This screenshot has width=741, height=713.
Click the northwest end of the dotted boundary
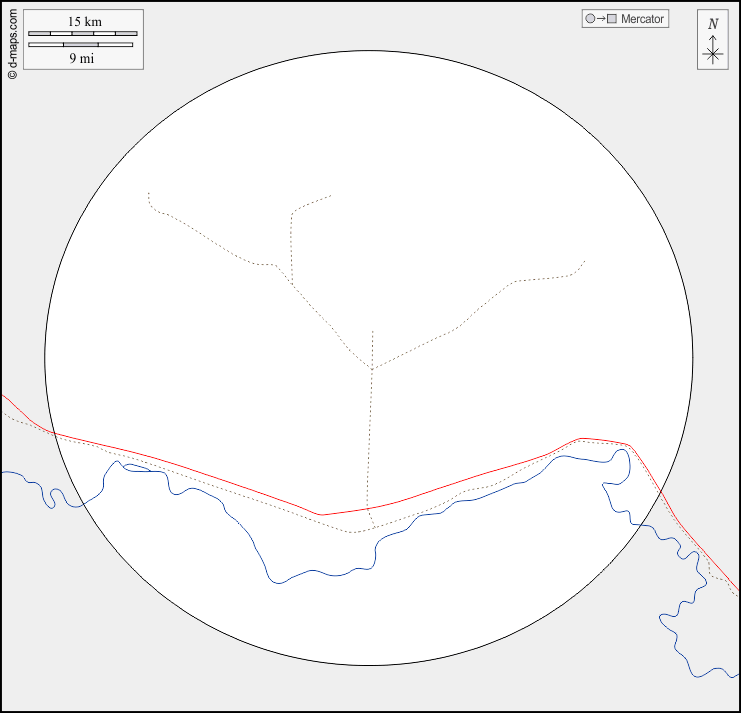click(148, 193)
